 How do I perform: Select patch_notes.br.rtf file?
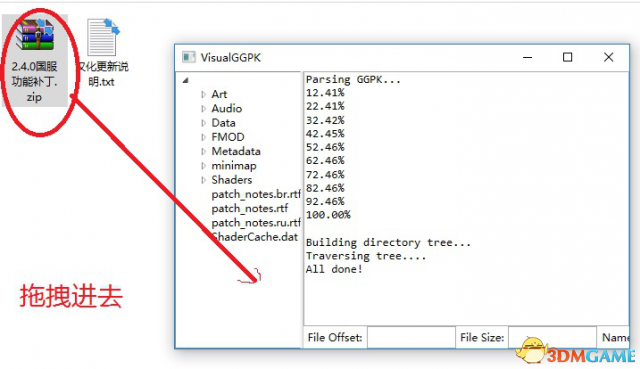(256, 194)
